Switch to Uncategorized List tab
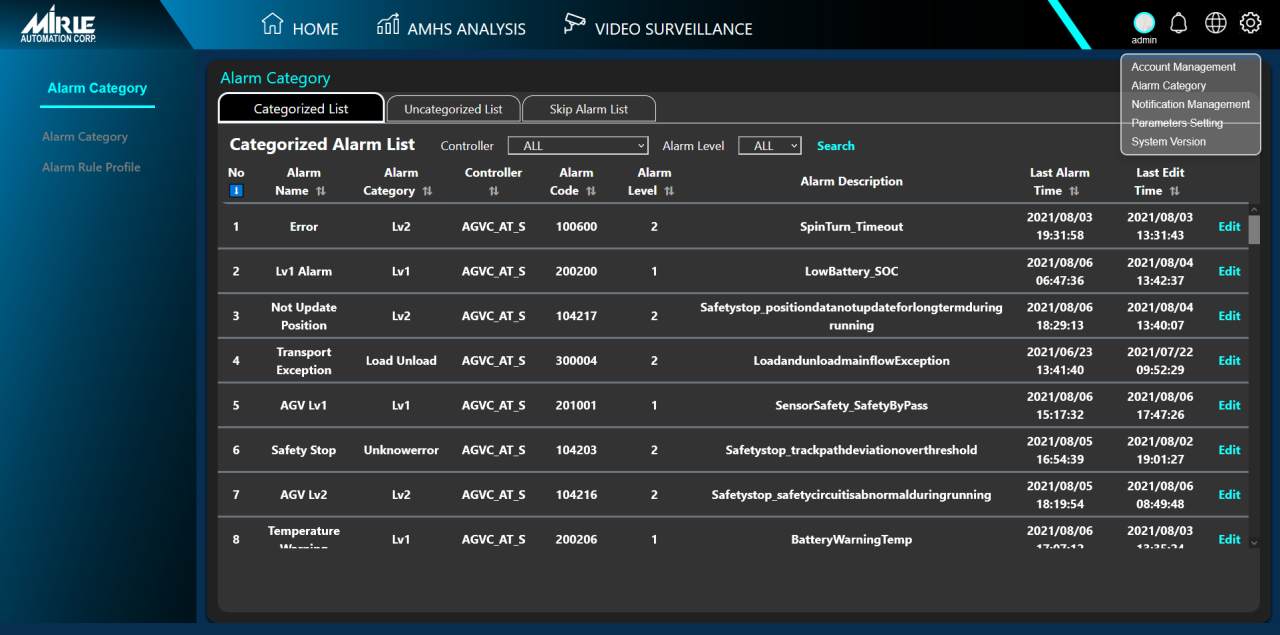Image resolution: width=1280 pixels, height=635 pixels. coord(453,109)
